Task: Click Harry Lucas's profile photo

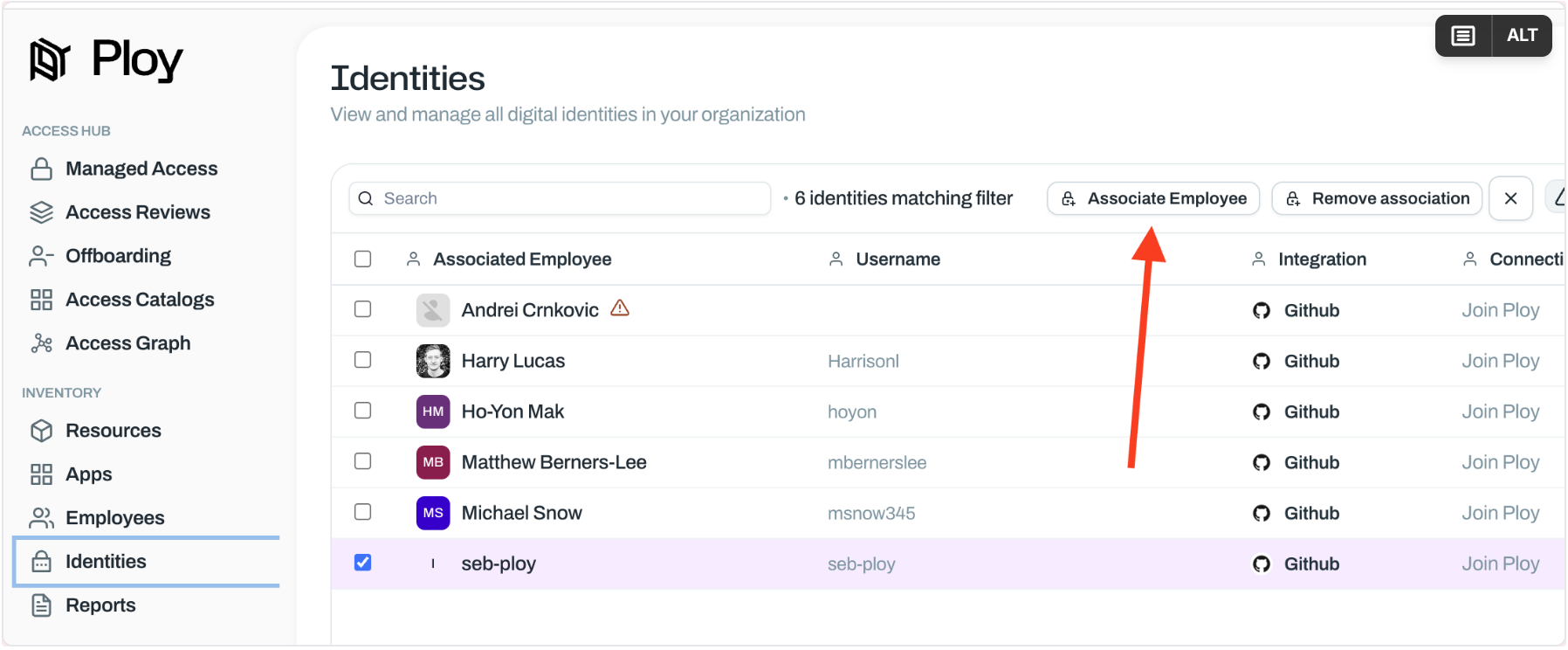Action: pyautogui.click(x=433, y=361)
